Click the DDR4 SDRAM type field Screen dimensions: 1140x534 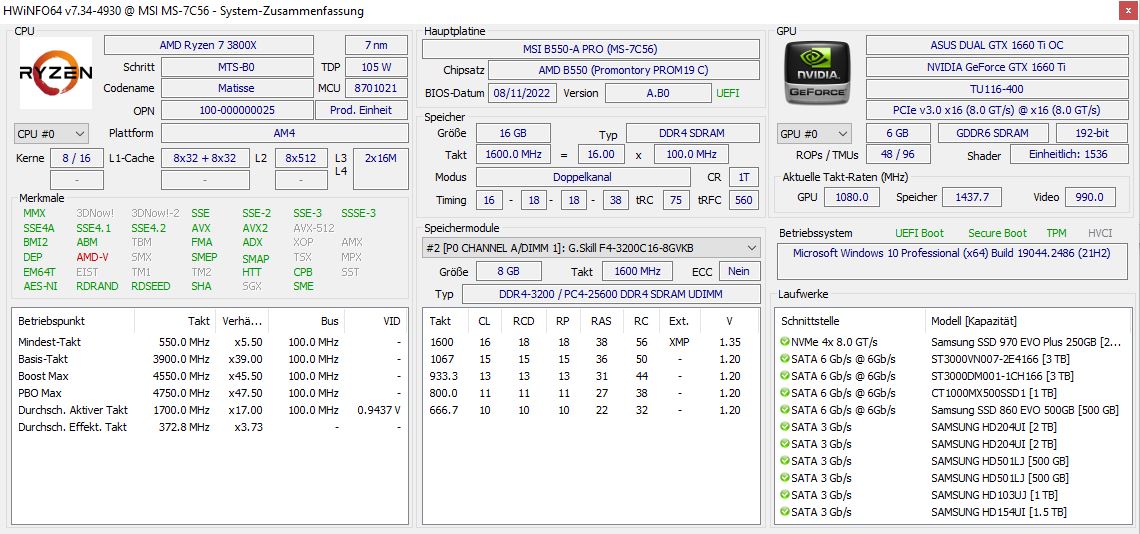tap(692, 134)
